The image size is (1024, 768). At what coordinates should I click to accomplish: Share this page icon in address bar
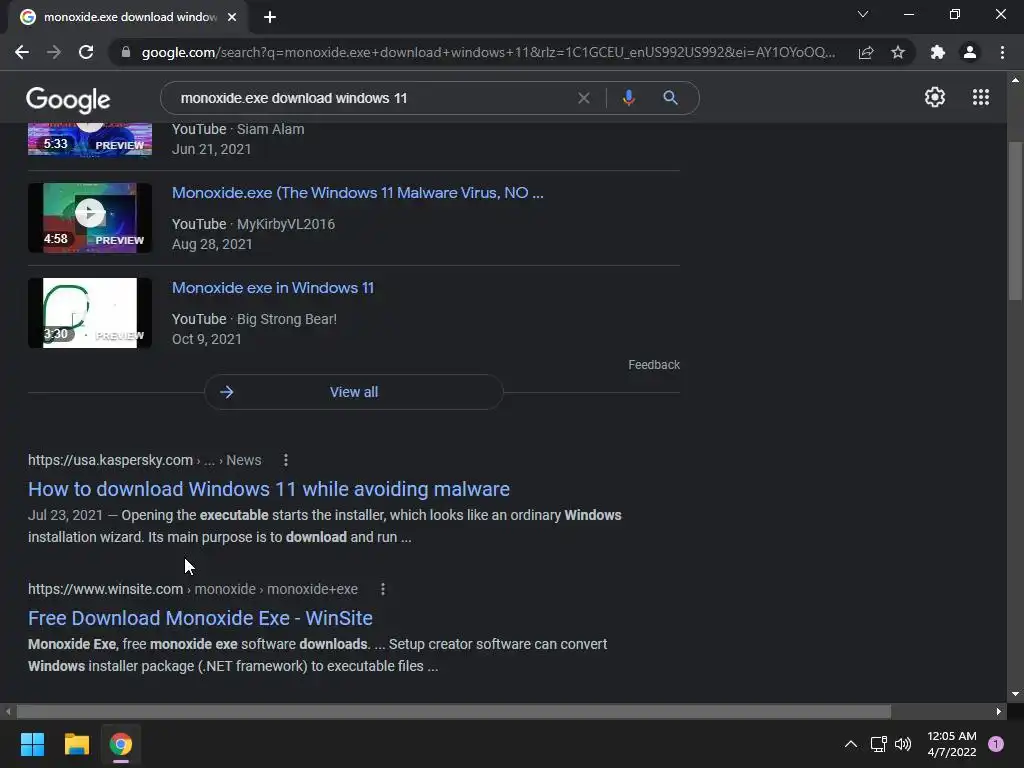[x=866, y=52]
